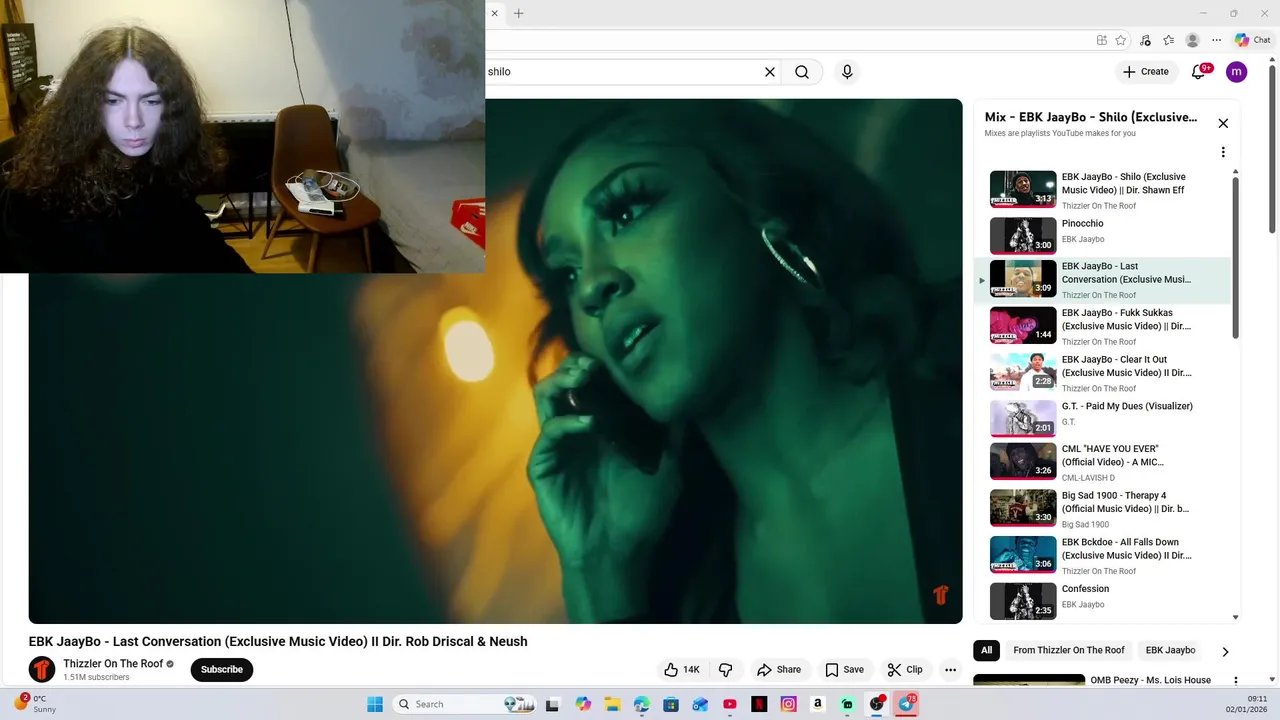Open the split screen apps icon in address bar
Screen dimensions: 1280x720
click(x=1101, y=40)
